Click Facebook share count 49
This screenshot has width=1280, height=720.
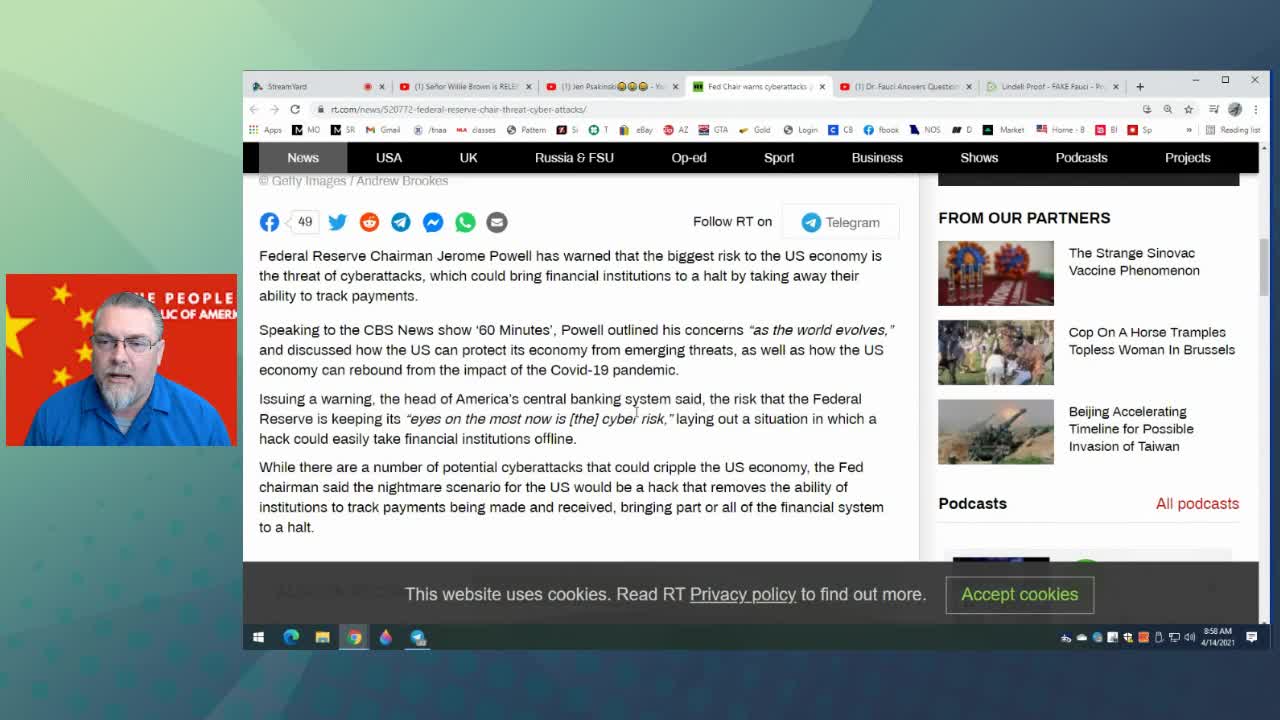click(304, 222)
